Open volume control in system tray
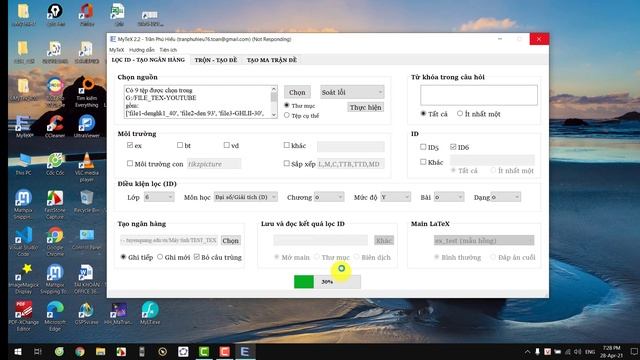 pos(578,351)
